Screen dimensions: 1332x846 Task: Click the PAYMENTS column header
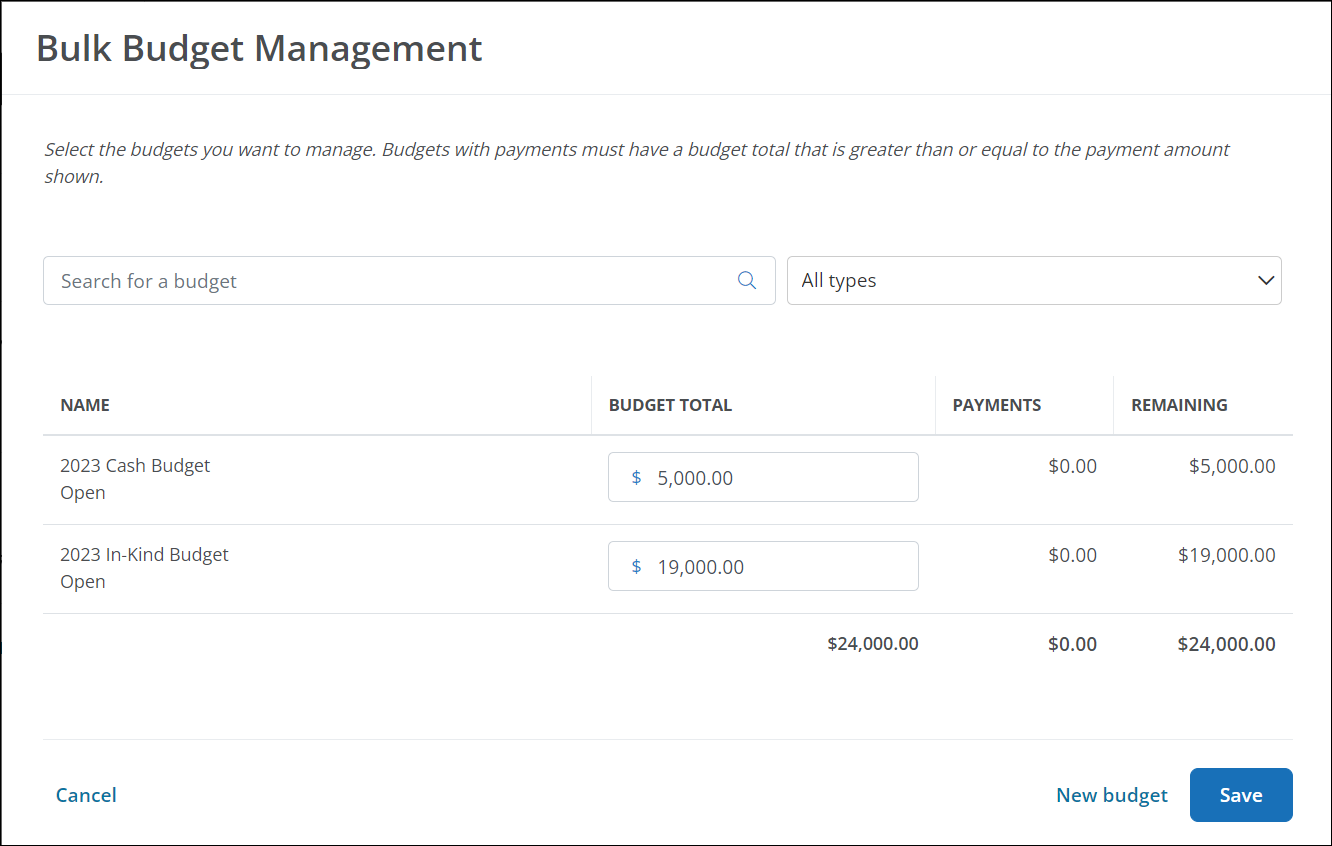pyautogui.click(x=997, y=405)
